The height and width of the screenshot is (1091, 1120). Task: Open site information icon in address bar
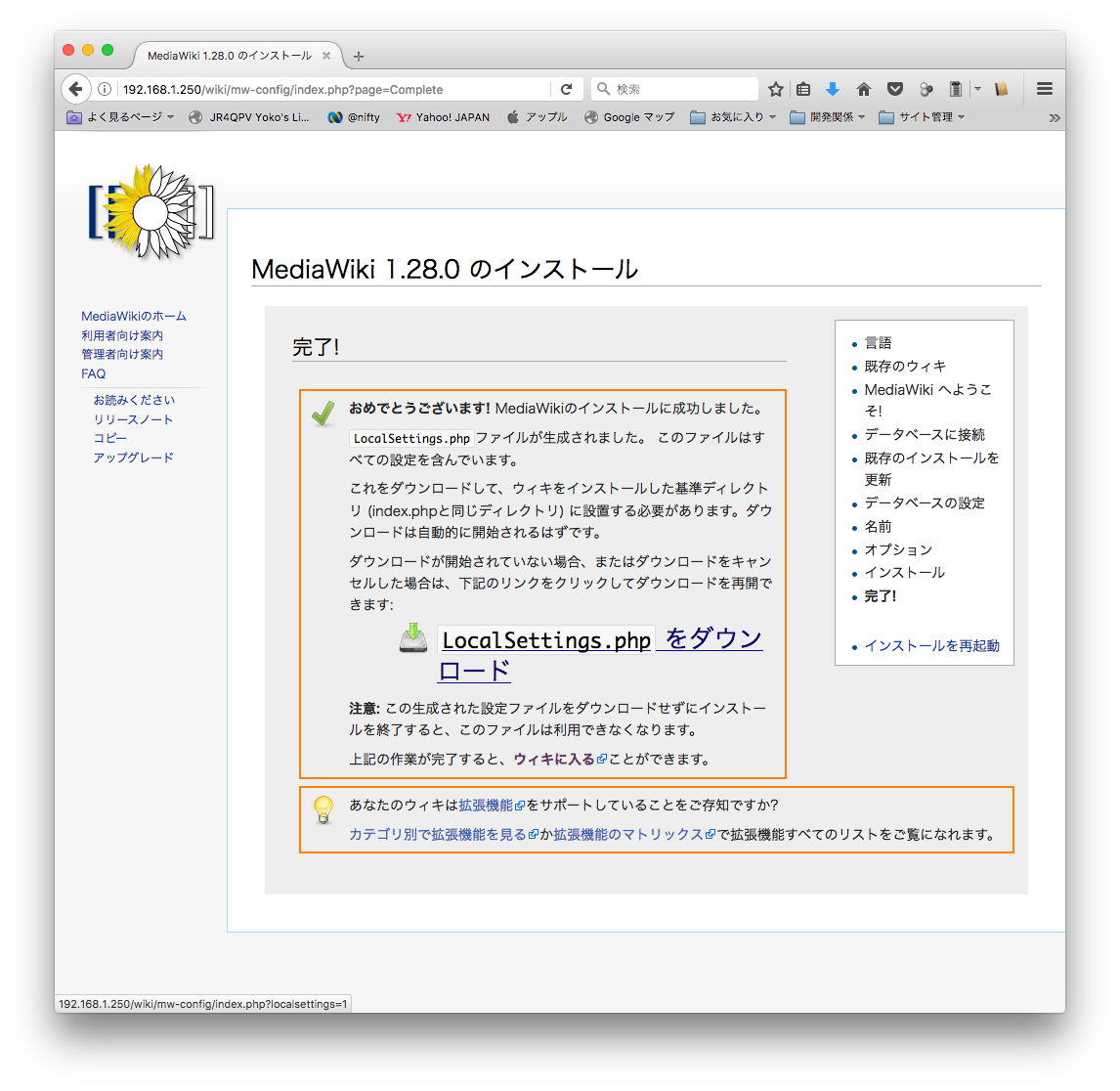[105, 89]
